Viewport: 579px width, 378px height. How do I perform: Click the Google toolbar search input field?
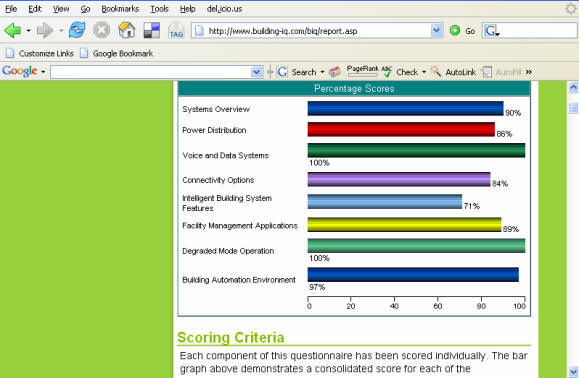[x=151, y=72]
